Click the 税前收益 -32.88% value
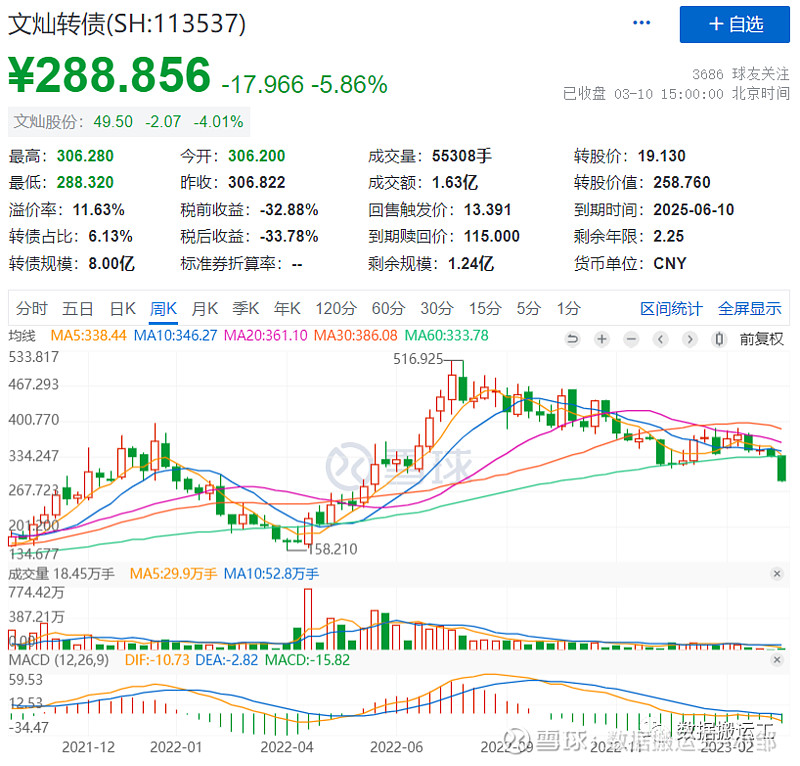The height and width of the screenshot is (766, 800). [289, 209]
